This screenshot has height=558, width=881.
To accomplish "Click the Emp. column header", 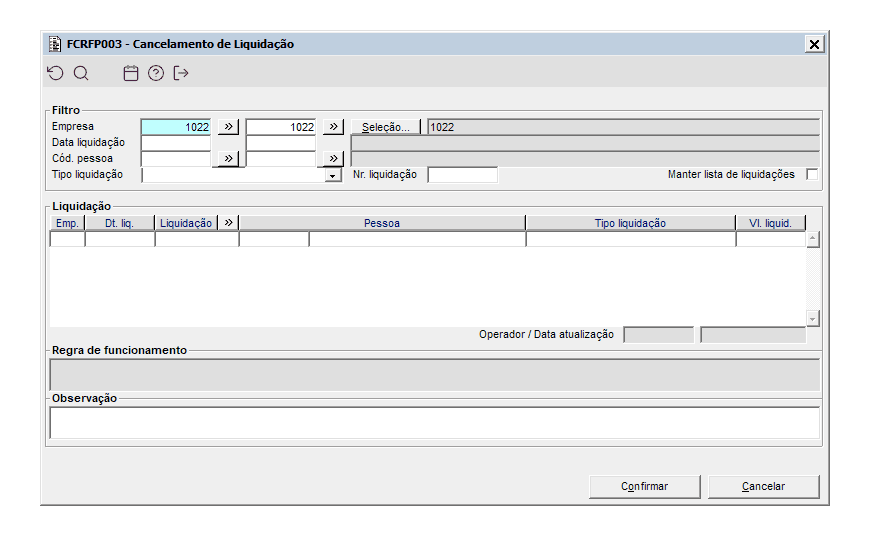I will 67,223.
